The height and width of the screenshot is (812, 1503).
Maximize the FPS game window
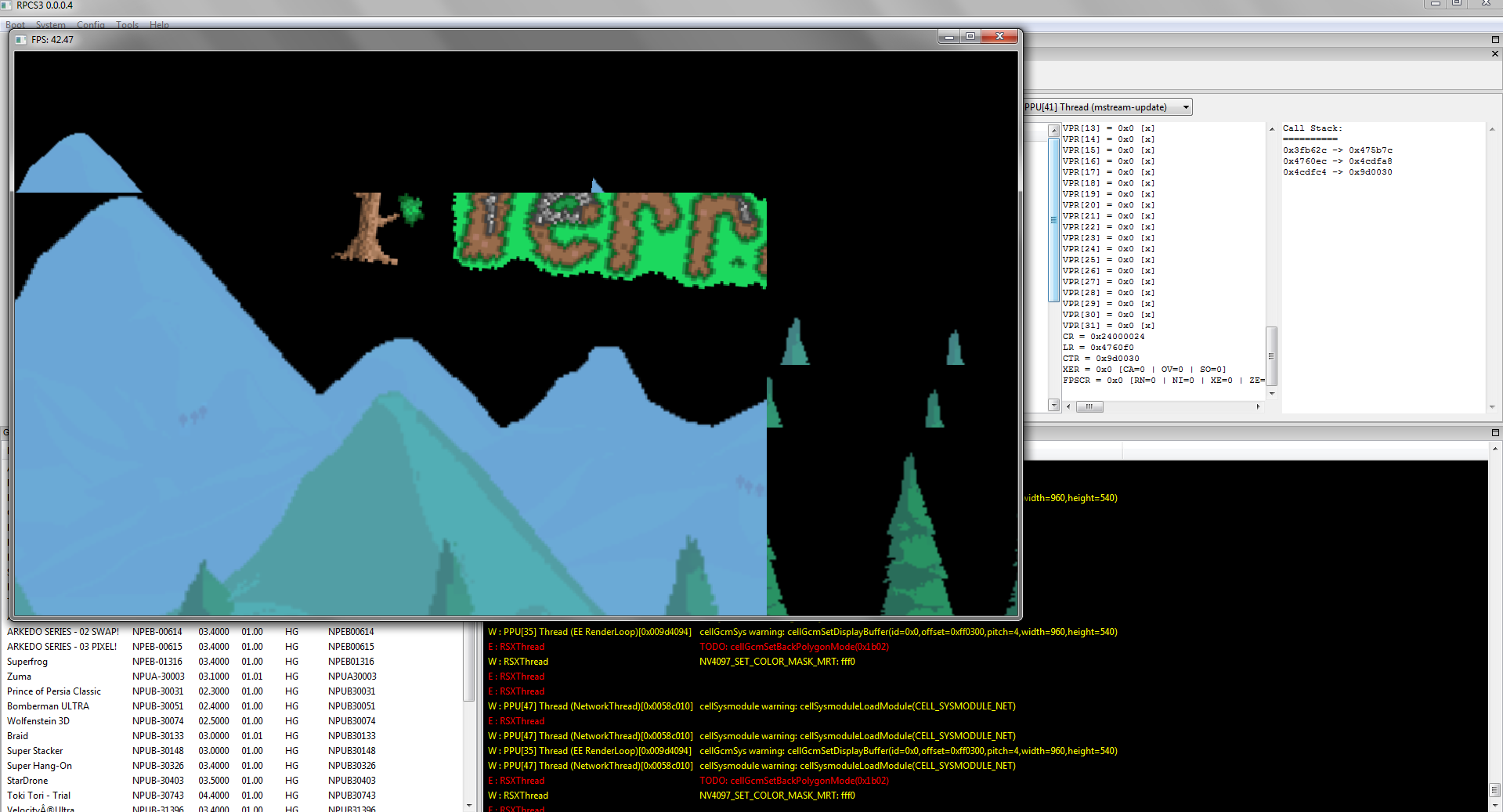[x=970, y=37]
